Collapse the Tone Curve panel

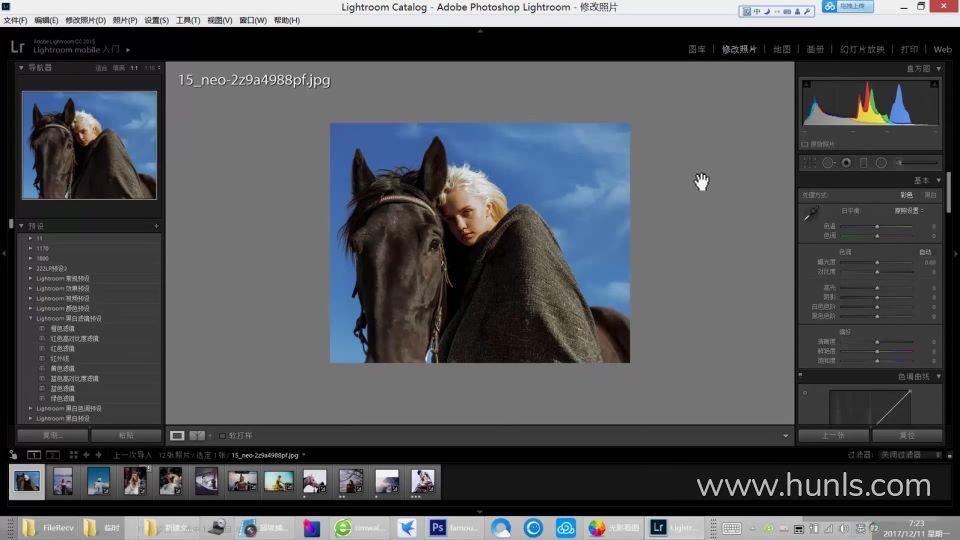tap(939, 377)
